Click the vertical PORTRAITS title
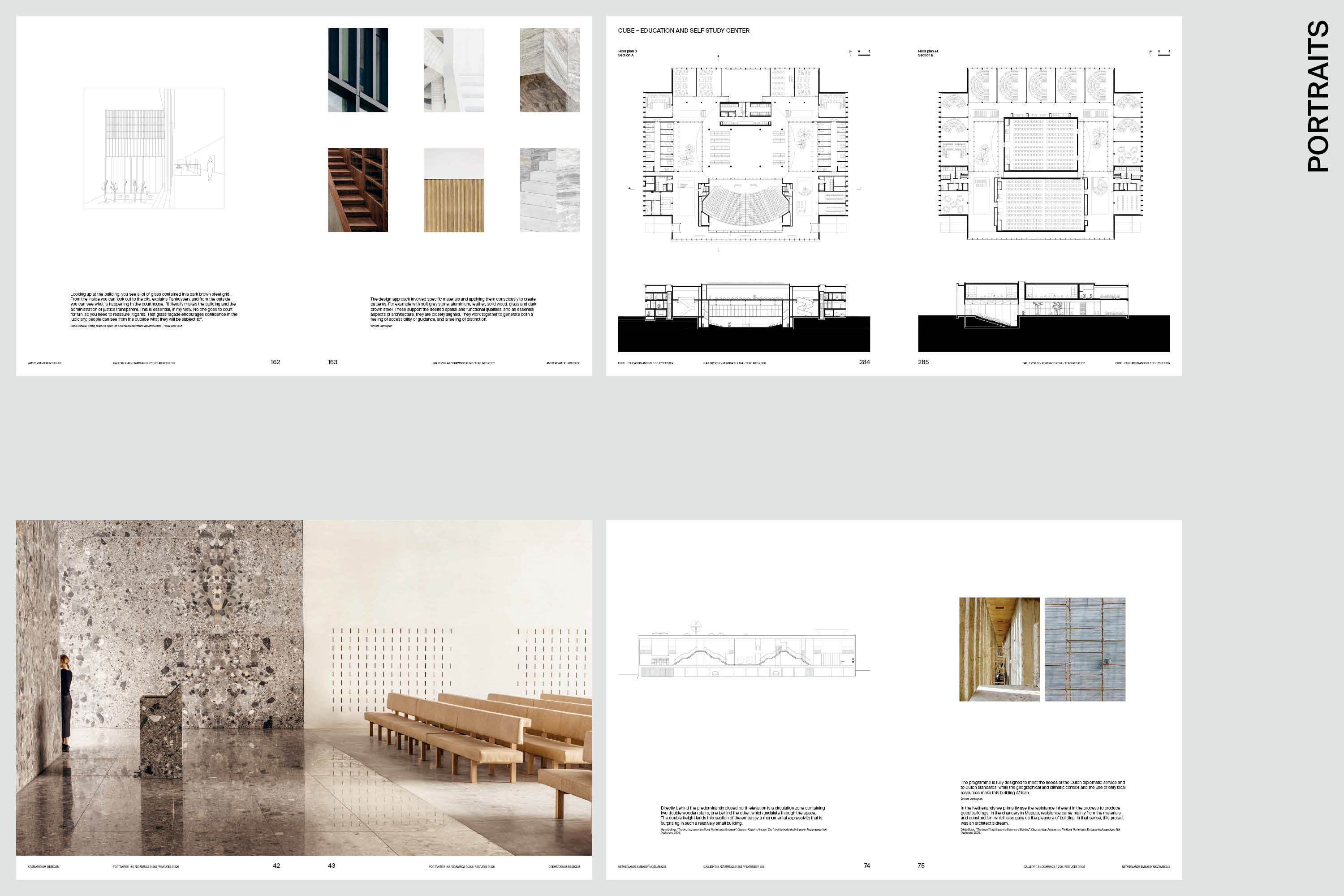Viewport: 1344px width, 896px height. coord(1318,96)
